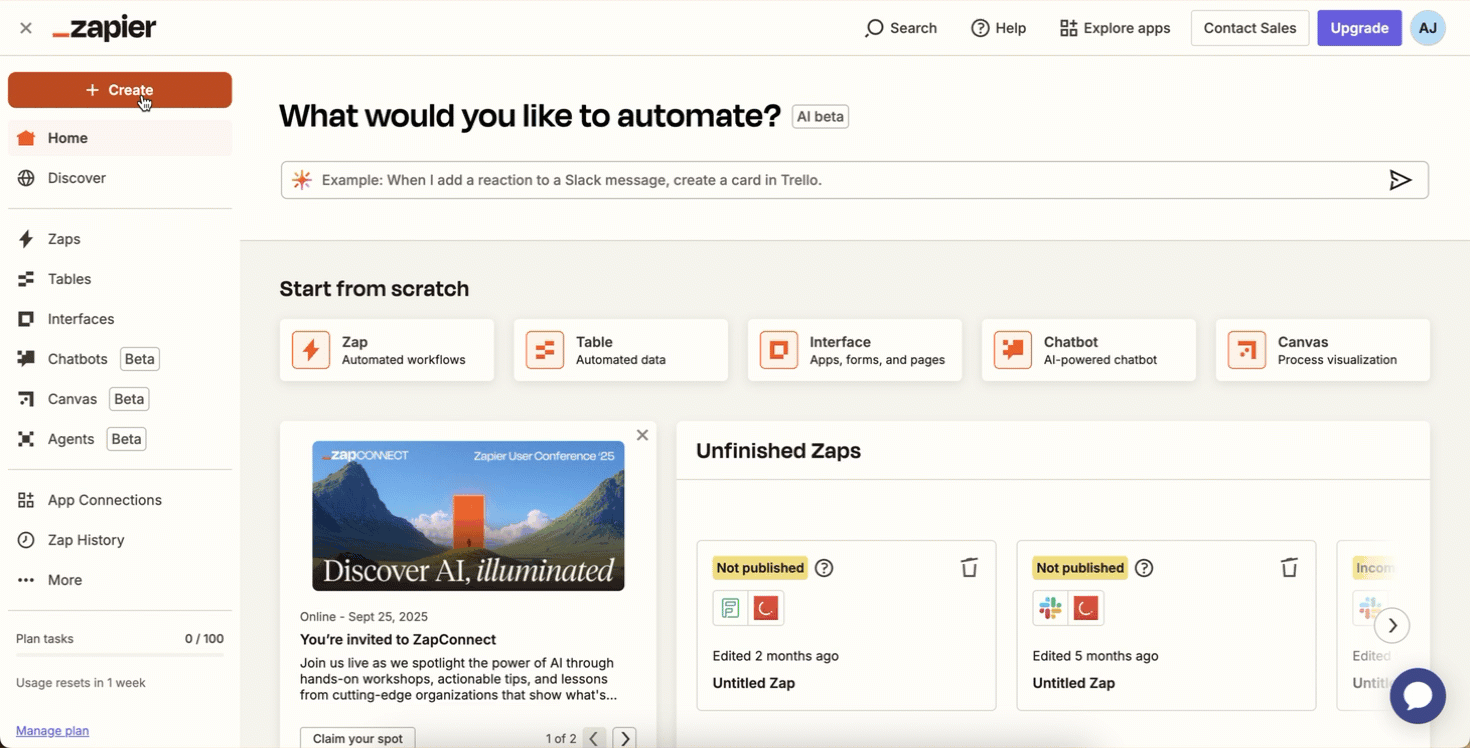Image resolution: width=1470 pixels, height=748 pixels.
Task: Dismiss the ZapConnect promo card
Action: pos(642,435)
